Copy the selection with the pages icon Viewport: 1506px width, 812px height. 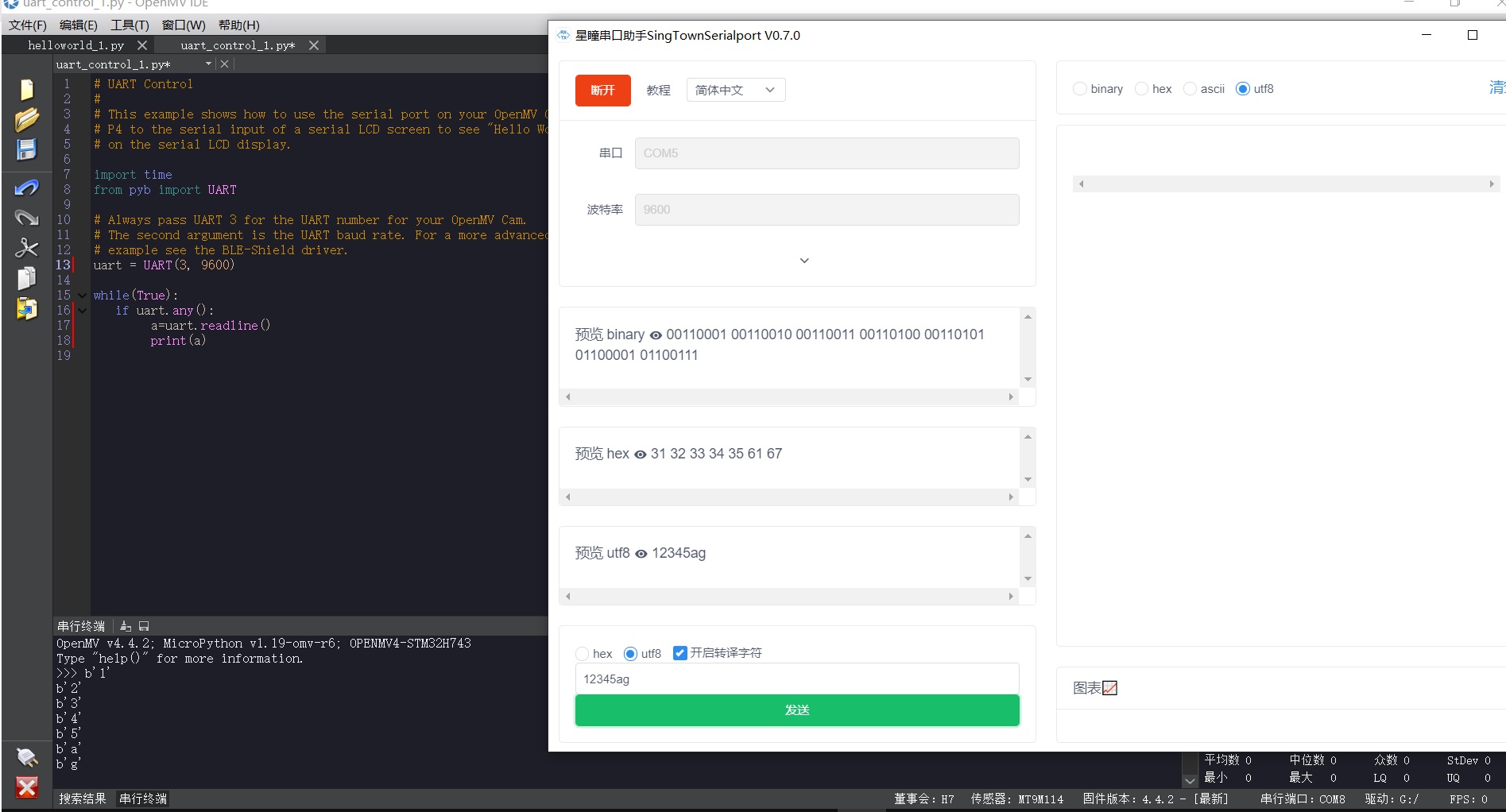(26, 278)
